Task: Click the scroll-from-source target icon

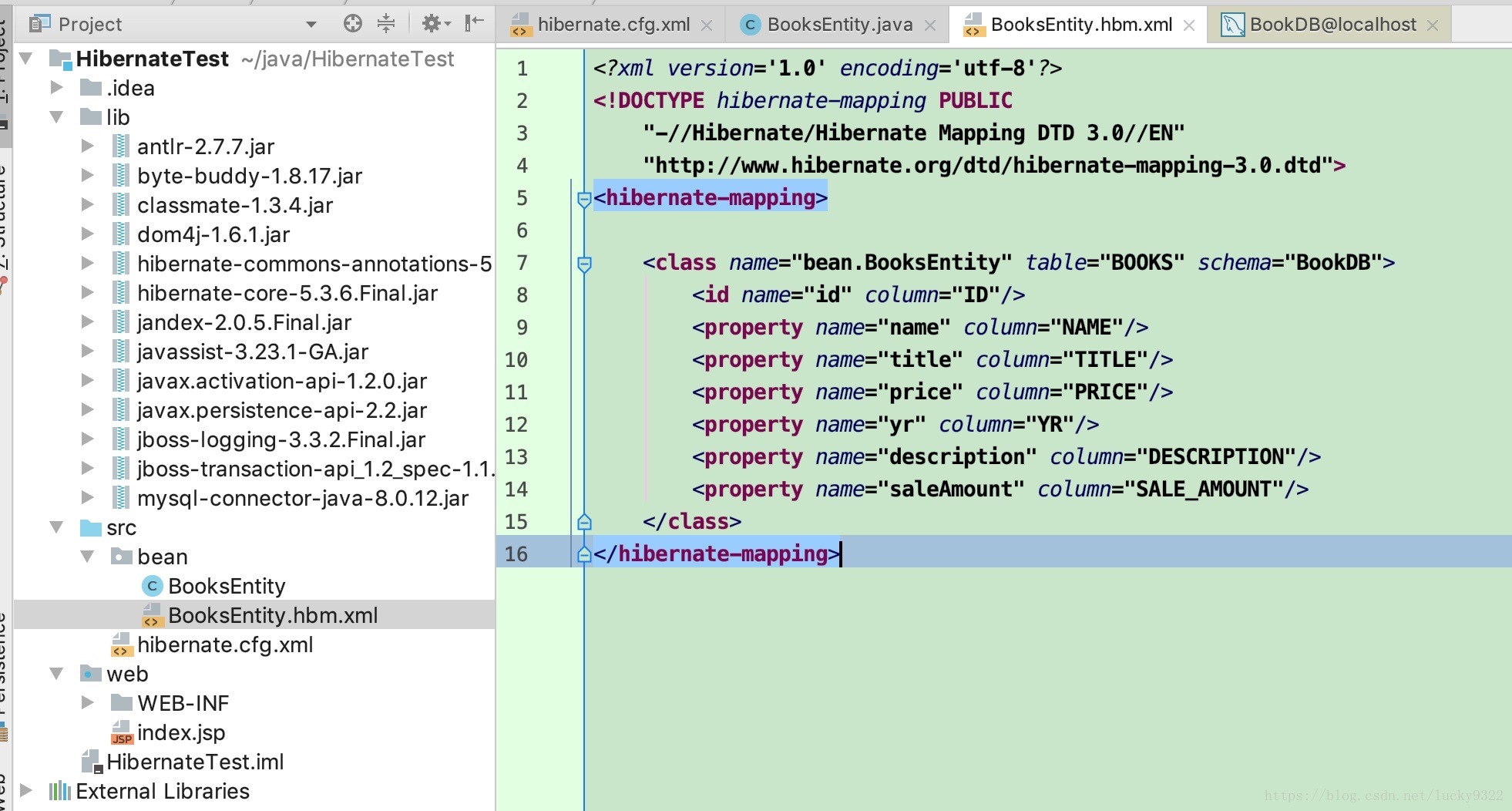Action: tap(352, 24)
